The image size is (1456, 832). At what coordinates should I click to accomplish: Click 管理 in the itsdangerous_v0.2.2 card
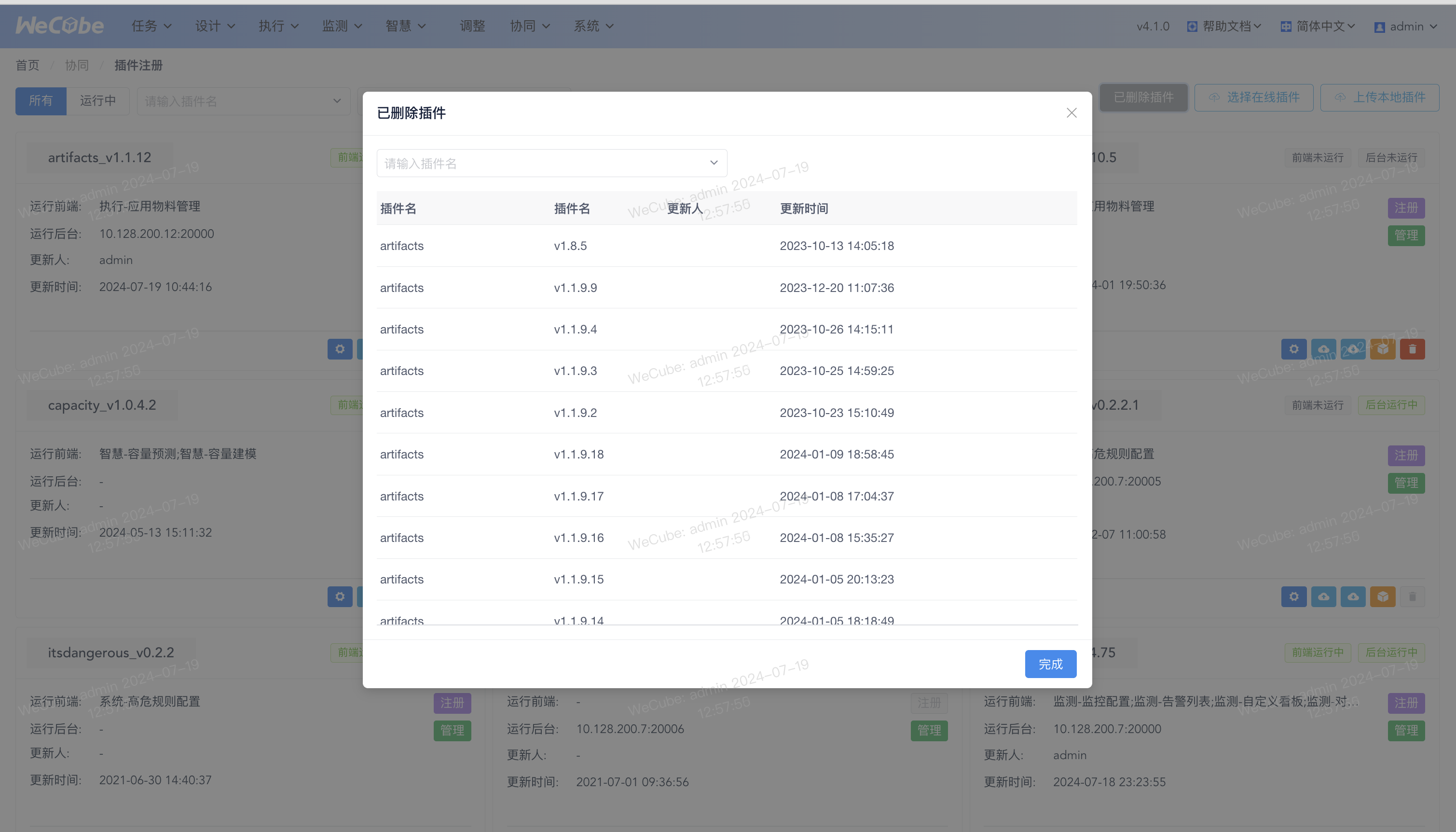coord(453,730)
